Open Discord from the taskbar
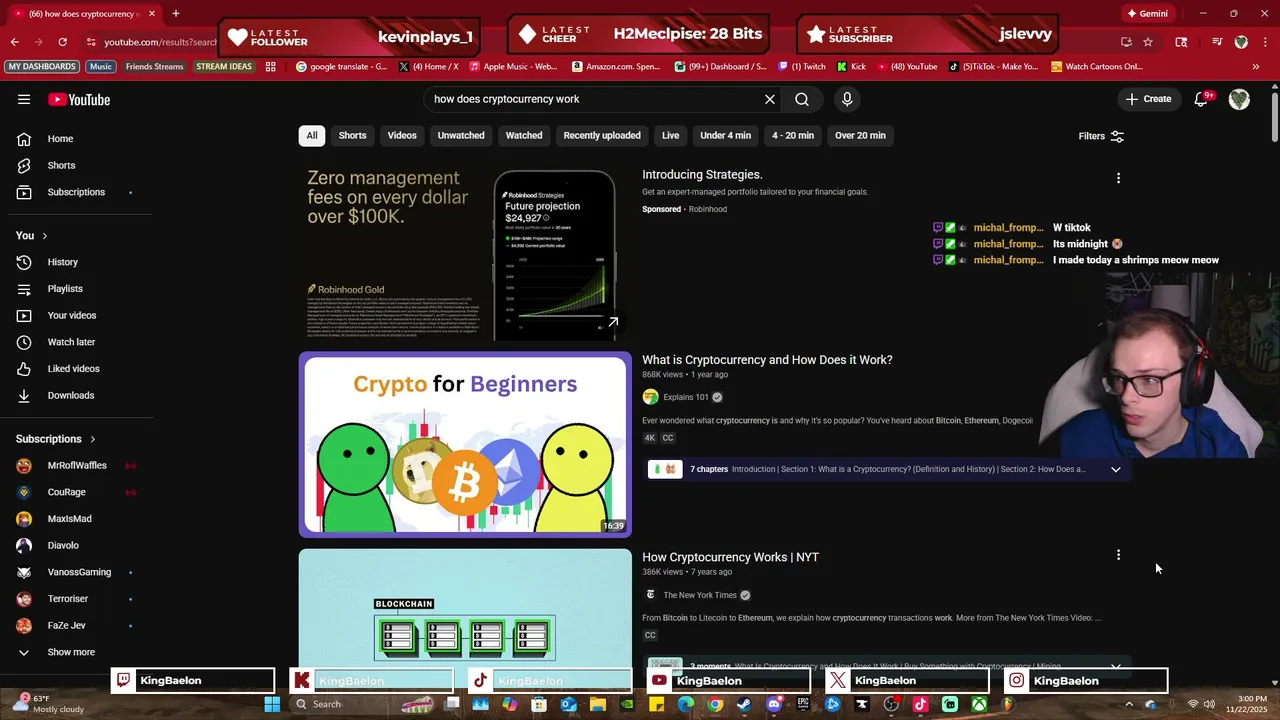Screen dimensions: 1280x720 point(773,704)
